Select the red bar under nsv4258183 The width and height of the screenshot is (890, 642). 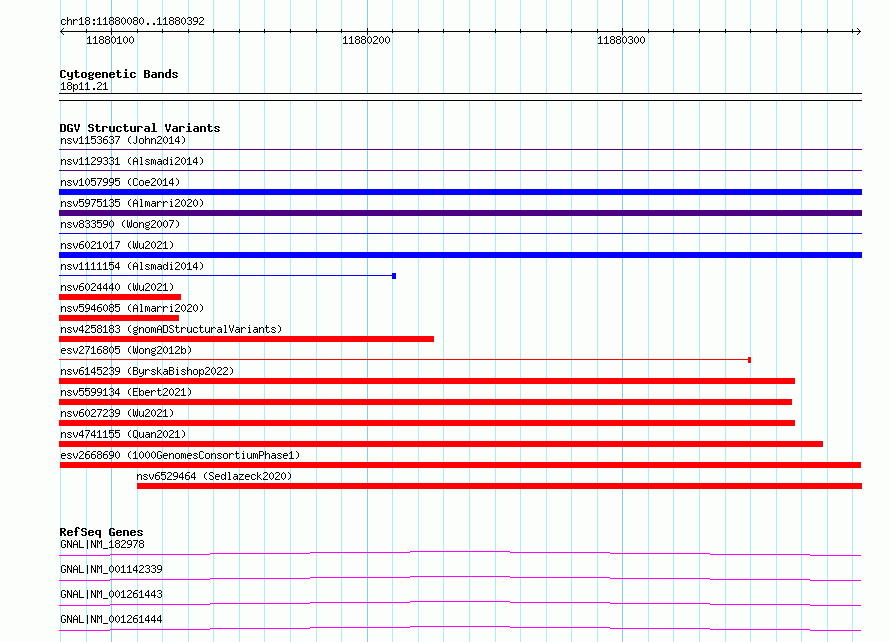click(x=246, y=339)
